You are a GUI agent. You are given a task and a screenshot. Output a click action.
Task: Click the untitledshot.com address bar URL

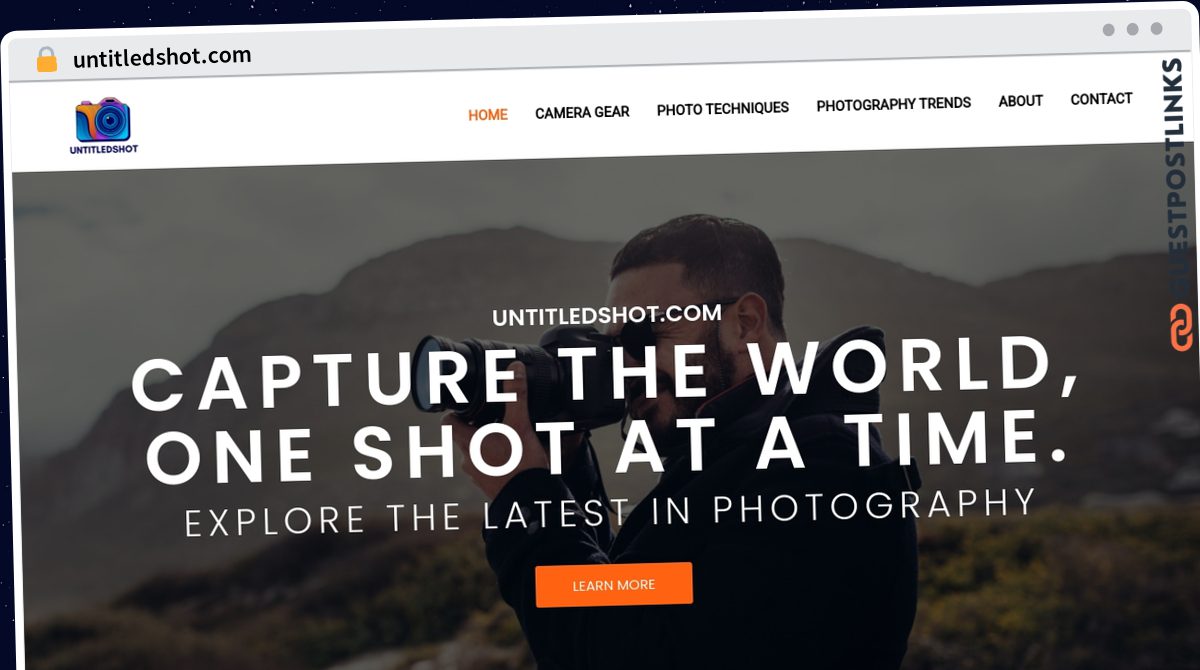coord(162,57)
